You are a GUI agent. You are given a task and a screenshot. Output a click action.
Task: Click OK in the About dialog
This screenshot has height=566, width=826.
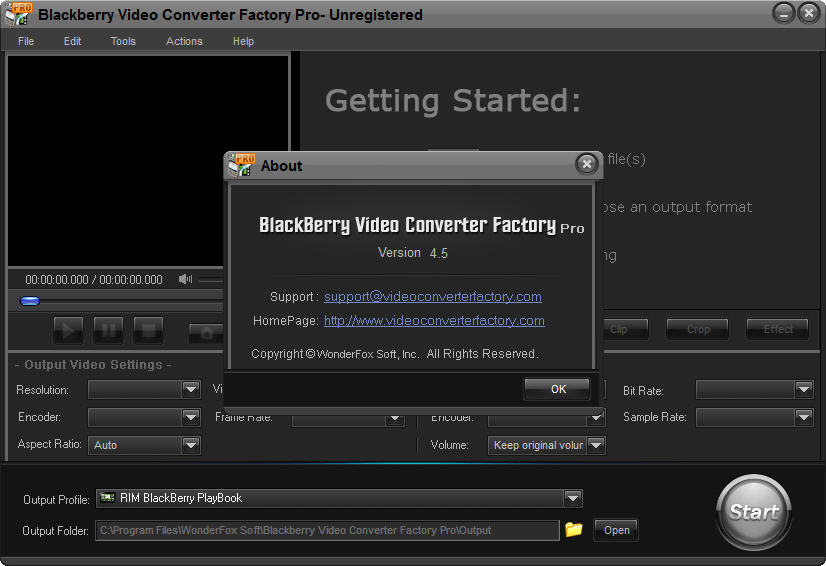(557, 389)
